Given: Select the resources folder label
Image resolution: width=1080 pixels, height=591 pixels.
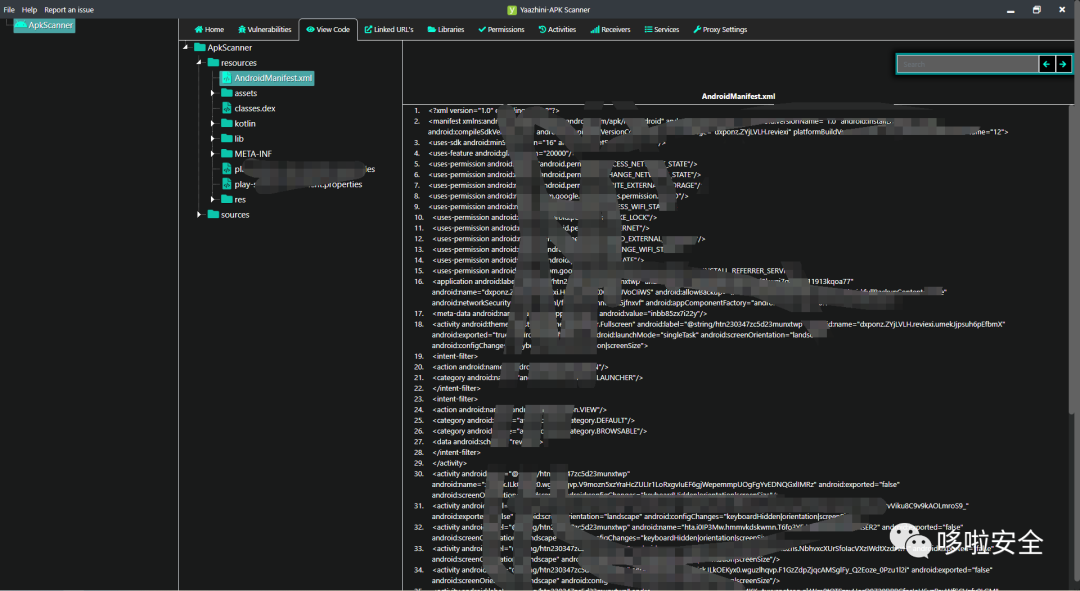Looking at the screenshot, I should (238, 63).
